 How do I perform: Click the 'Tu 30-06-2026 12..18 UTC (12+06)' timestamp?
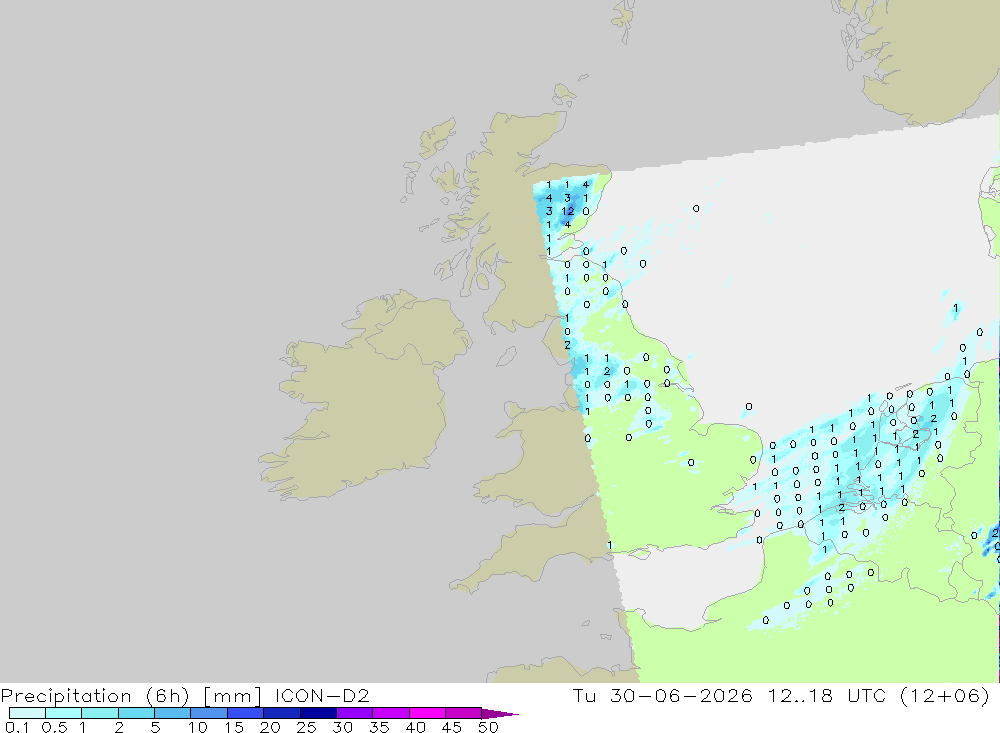781,695
